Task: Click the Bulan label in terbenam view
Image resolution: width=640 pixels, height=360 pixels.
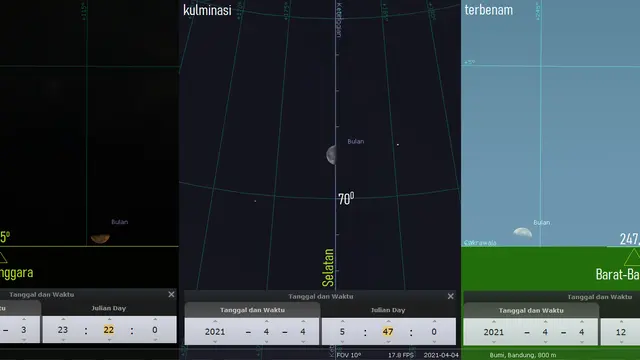Action: [542, 222]
